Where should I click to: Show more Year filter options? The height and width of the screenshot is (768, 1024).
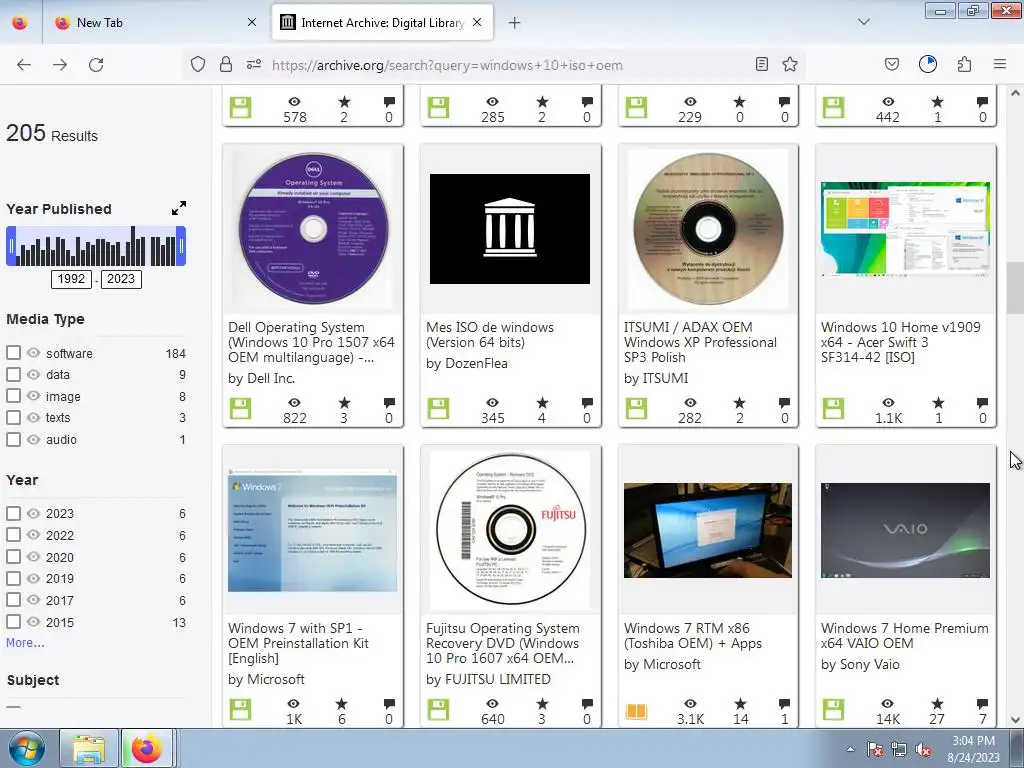(25, 643)
